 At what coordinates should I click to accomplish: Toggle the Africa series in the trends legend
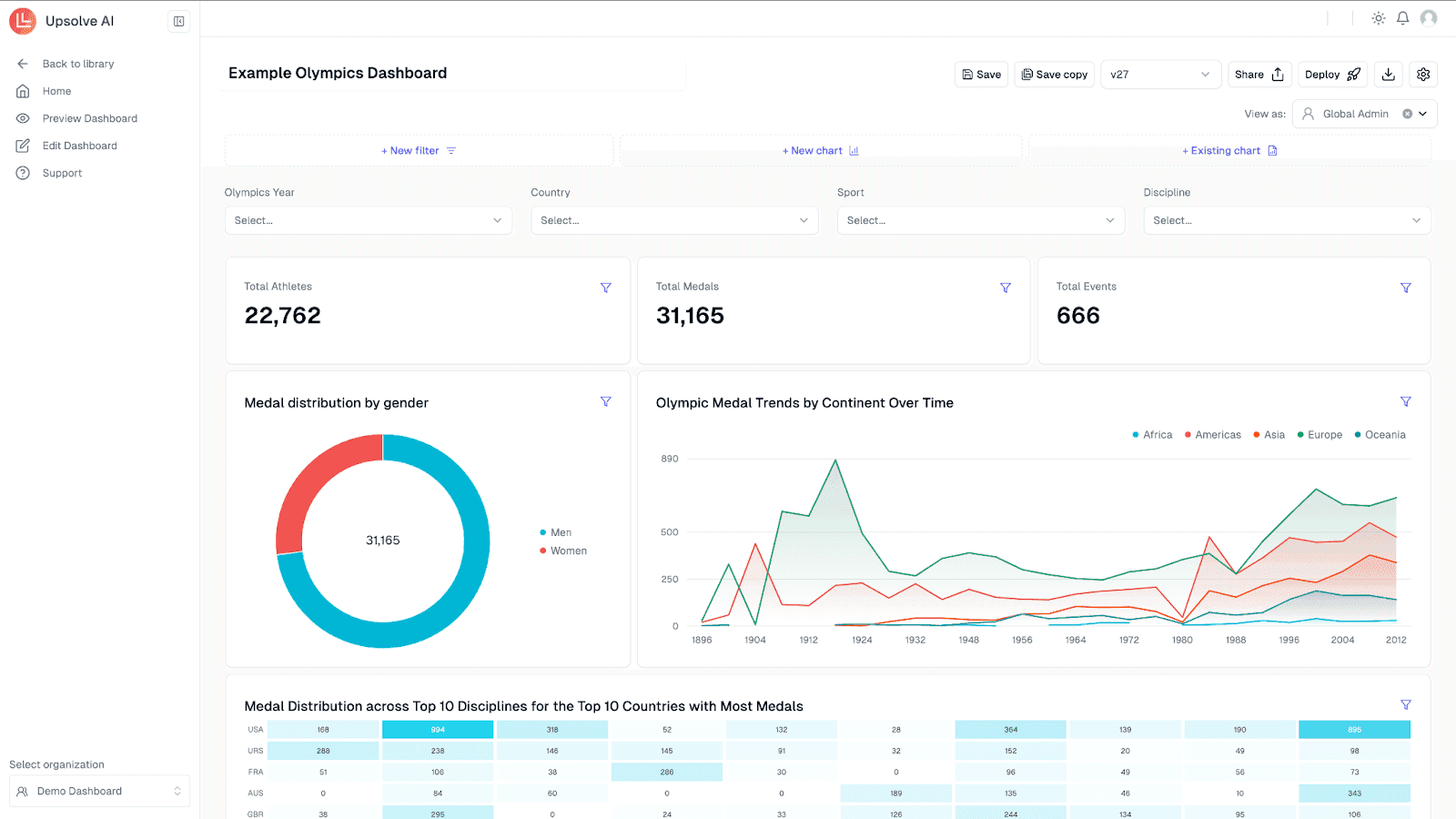tap(1152, 434)
